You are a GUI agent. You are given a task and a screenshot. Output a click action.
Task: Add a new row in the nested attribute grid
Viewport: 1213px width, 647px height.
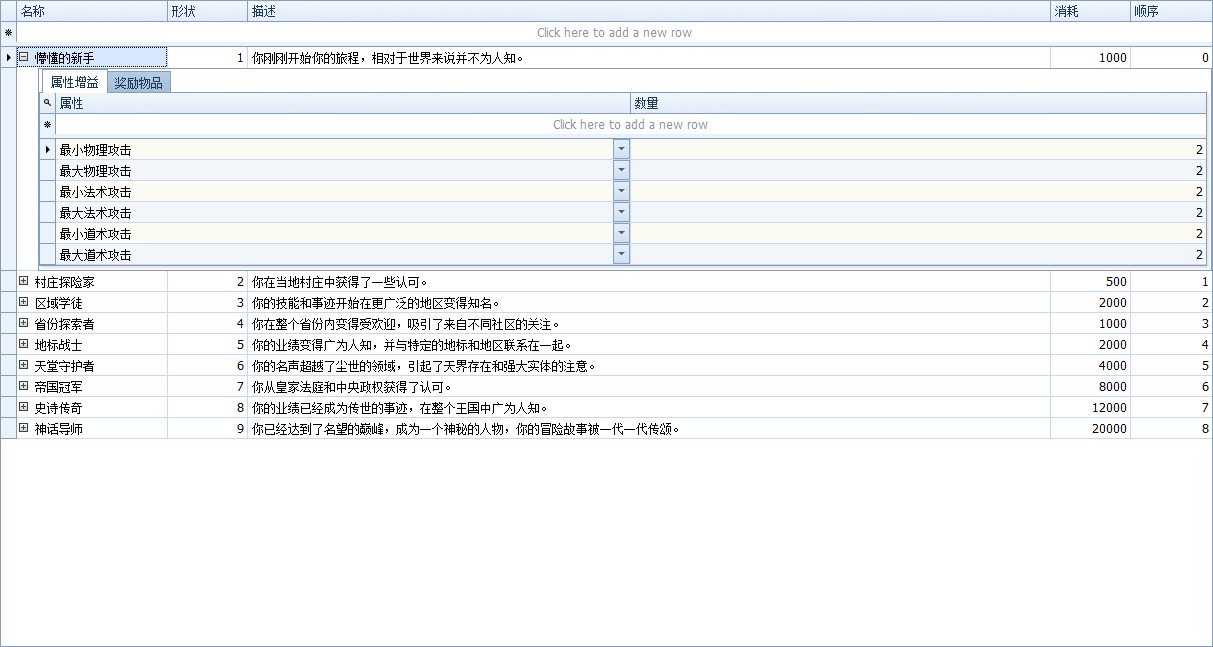click(630, 125)
